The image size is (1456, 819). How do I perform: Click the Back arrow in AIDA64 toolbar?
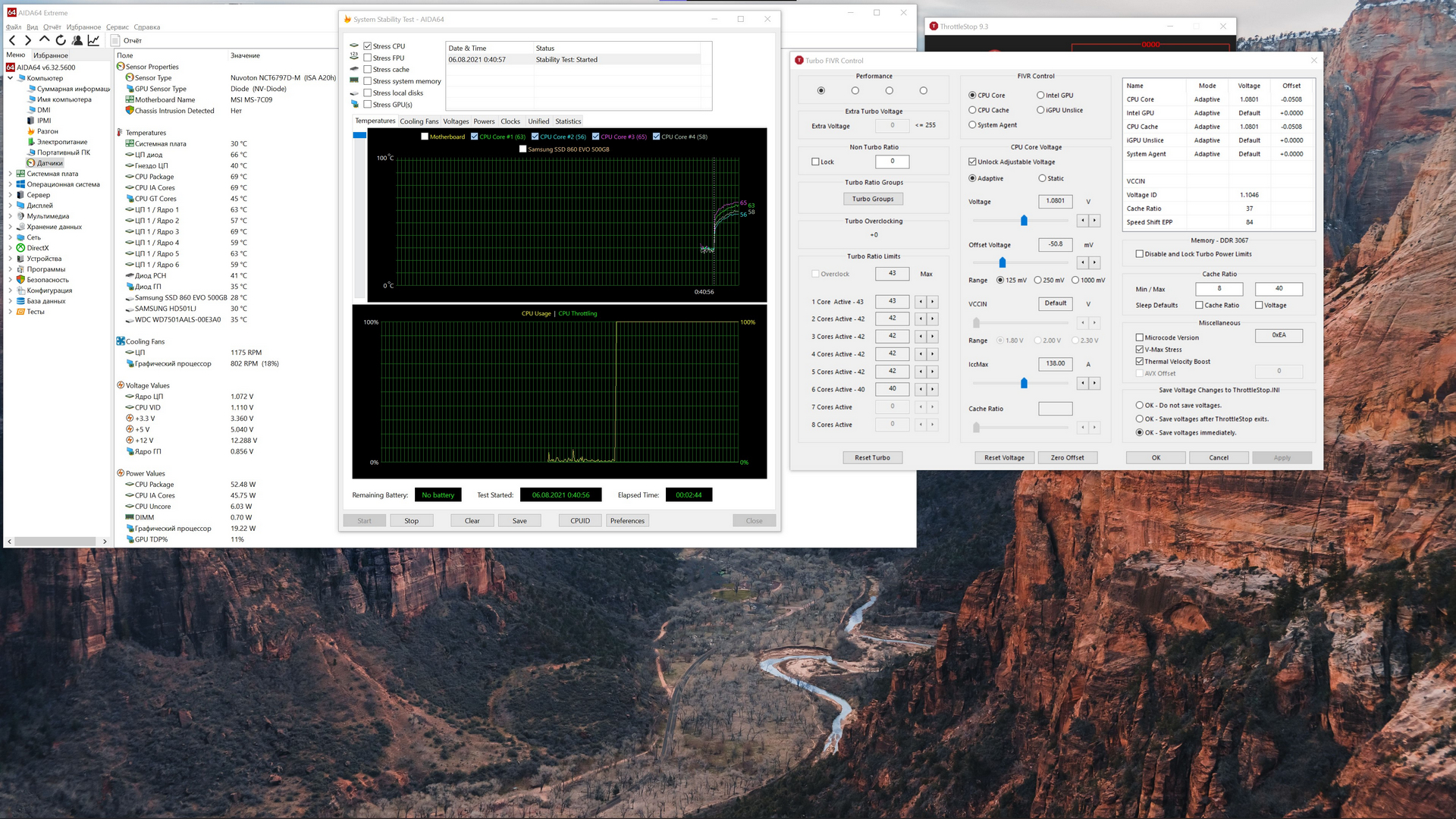point(12,40)
